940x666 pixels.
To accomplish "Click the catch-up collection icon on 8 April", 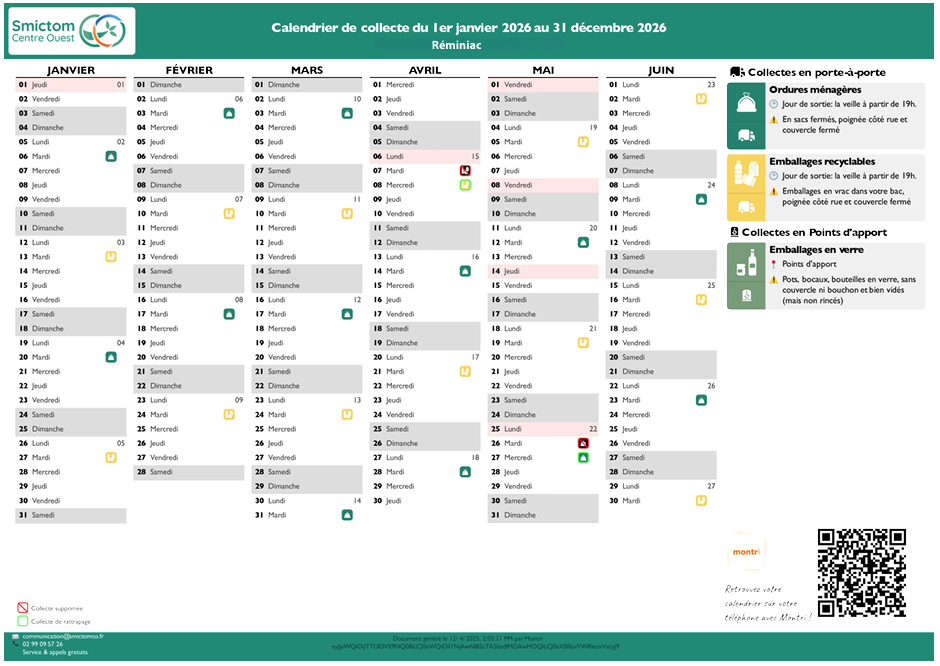I will [465, 185].
